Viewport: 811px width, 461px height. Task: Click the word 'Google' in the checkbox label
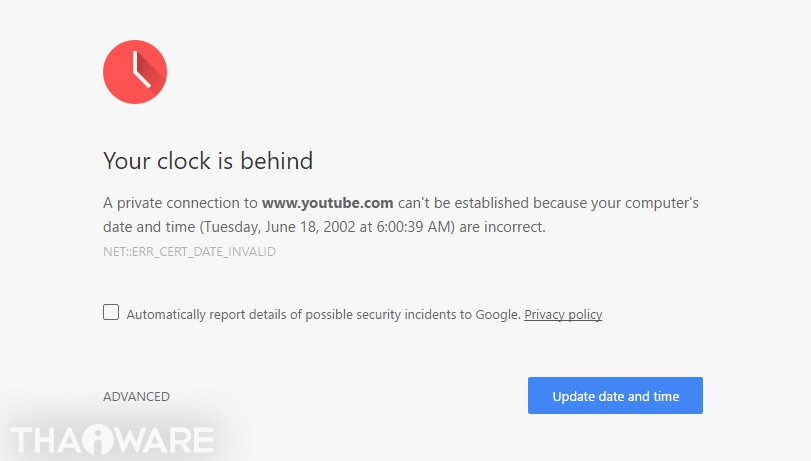click(x=498, y=314)
